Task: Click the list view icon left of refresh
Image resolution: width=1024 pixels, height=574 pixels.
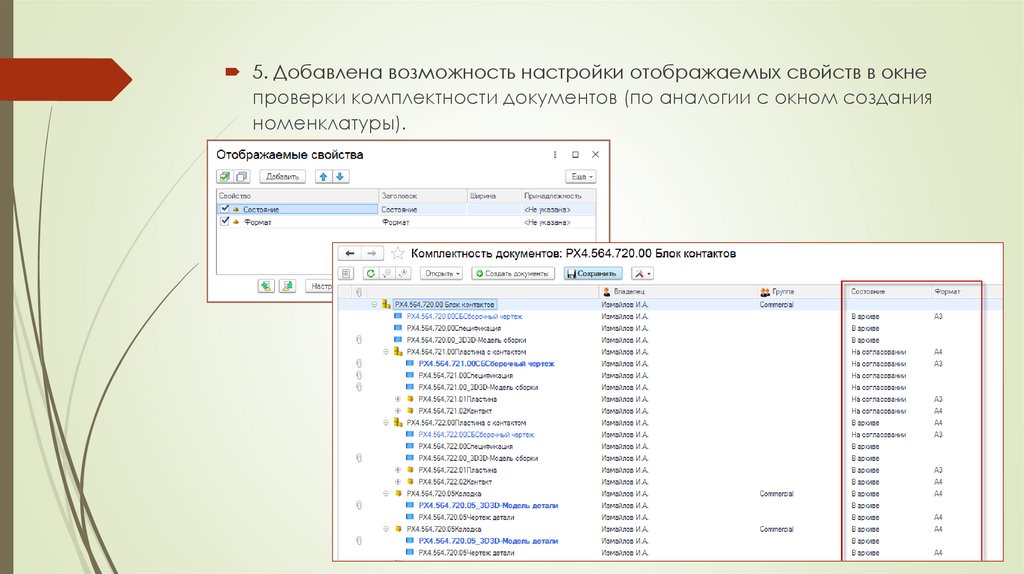Action: point(346,273)
